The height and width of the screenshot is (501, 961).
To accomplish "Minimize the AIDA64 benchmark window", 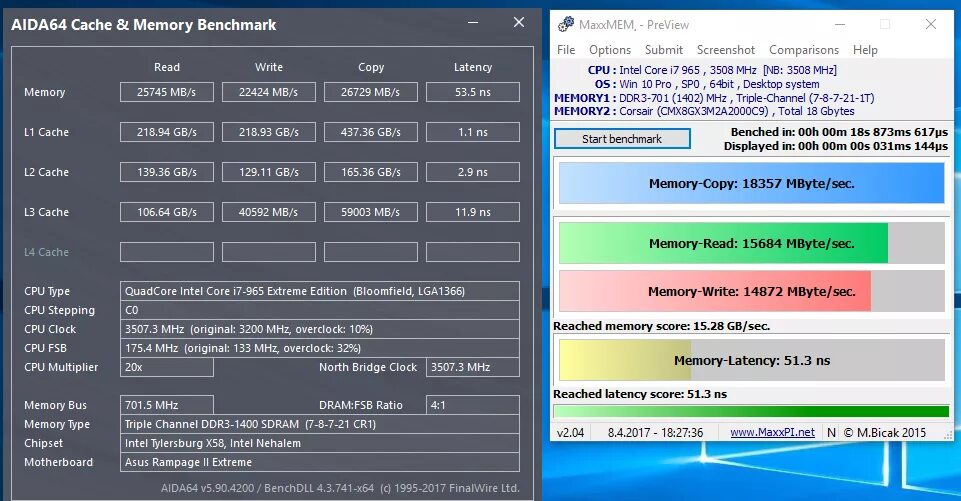I will [473, 23].
